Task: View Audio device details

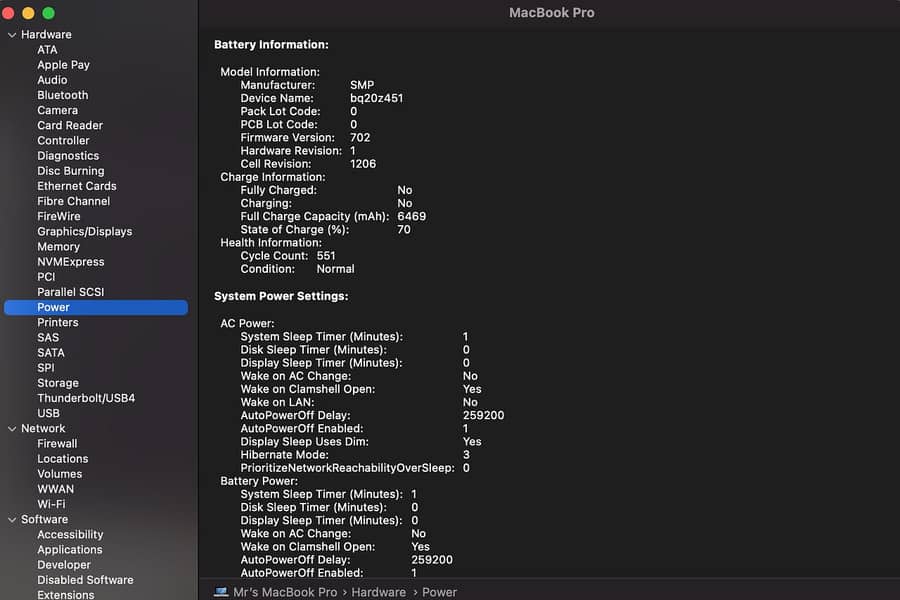Action: pyautogui.click(x=52, y=80)
